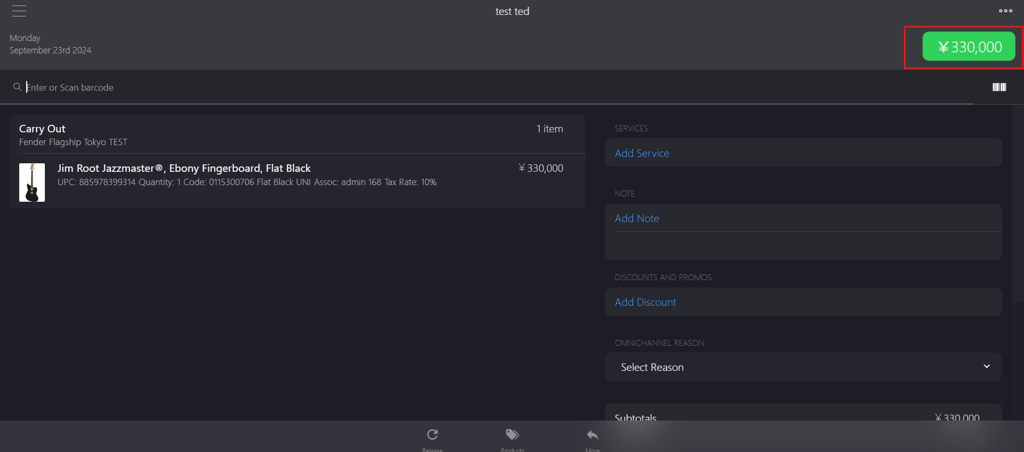Click the search magnifier icon

point(17,87)
